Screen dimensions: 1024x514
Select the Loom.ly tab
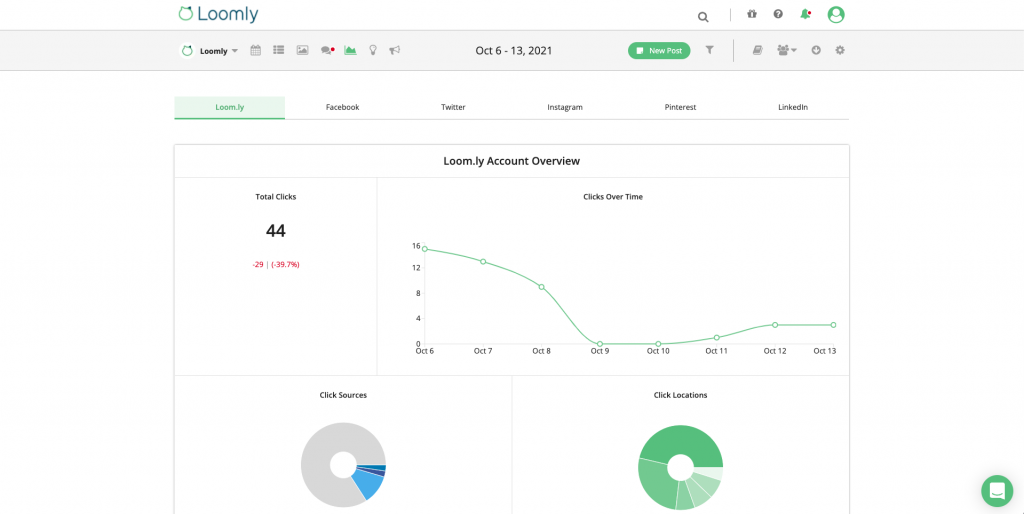230,108
